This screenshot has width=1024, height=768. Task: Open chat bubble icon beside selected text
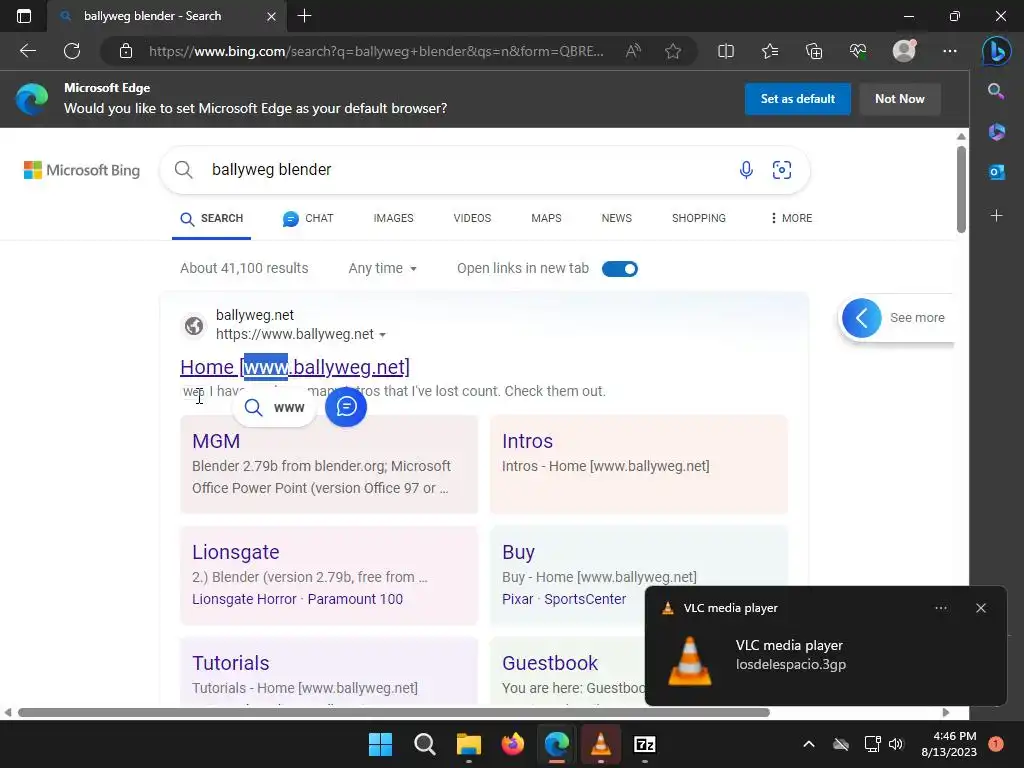point(346,407)
